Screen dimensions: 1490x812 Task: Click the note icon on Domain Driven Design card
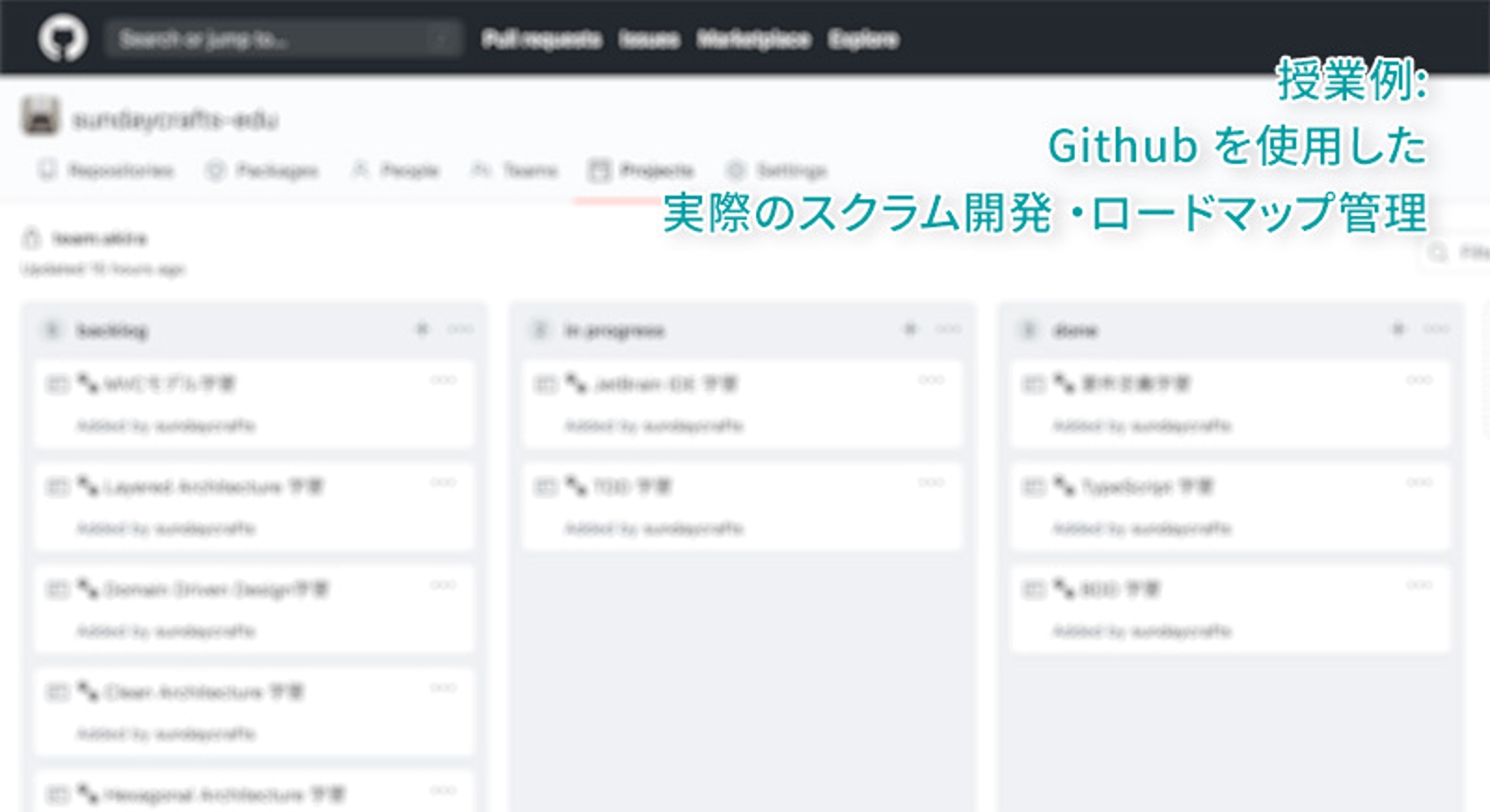pos(58,589)
